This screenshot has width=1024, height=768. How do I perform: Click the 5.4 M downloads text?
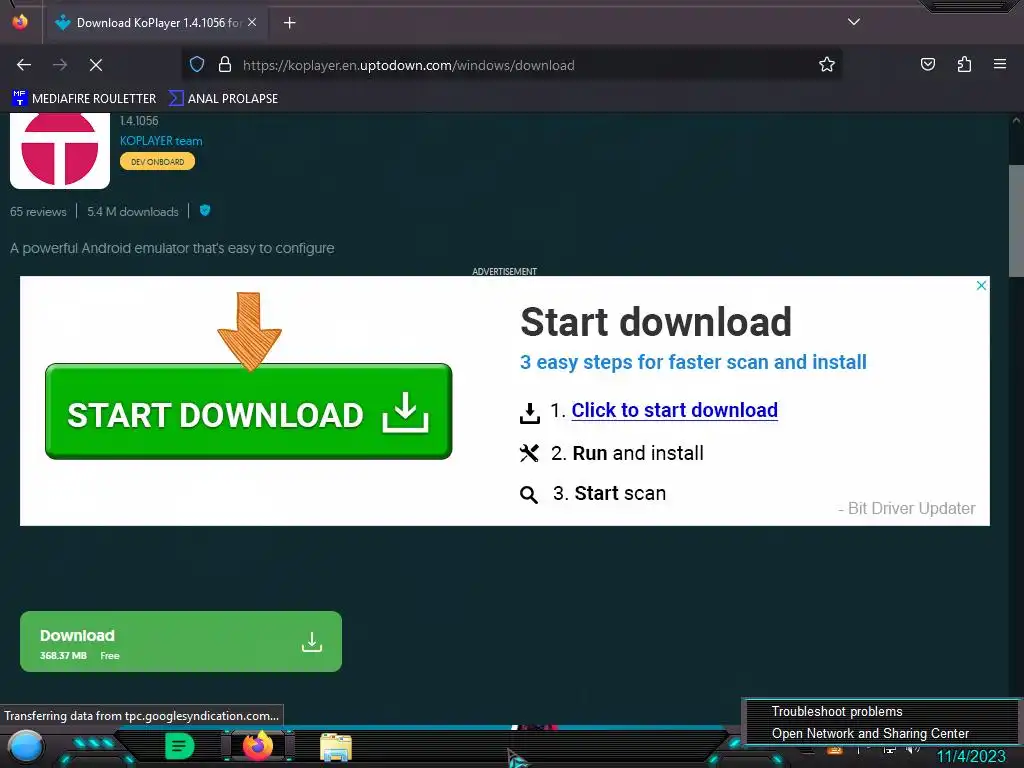tap(133, 212)
